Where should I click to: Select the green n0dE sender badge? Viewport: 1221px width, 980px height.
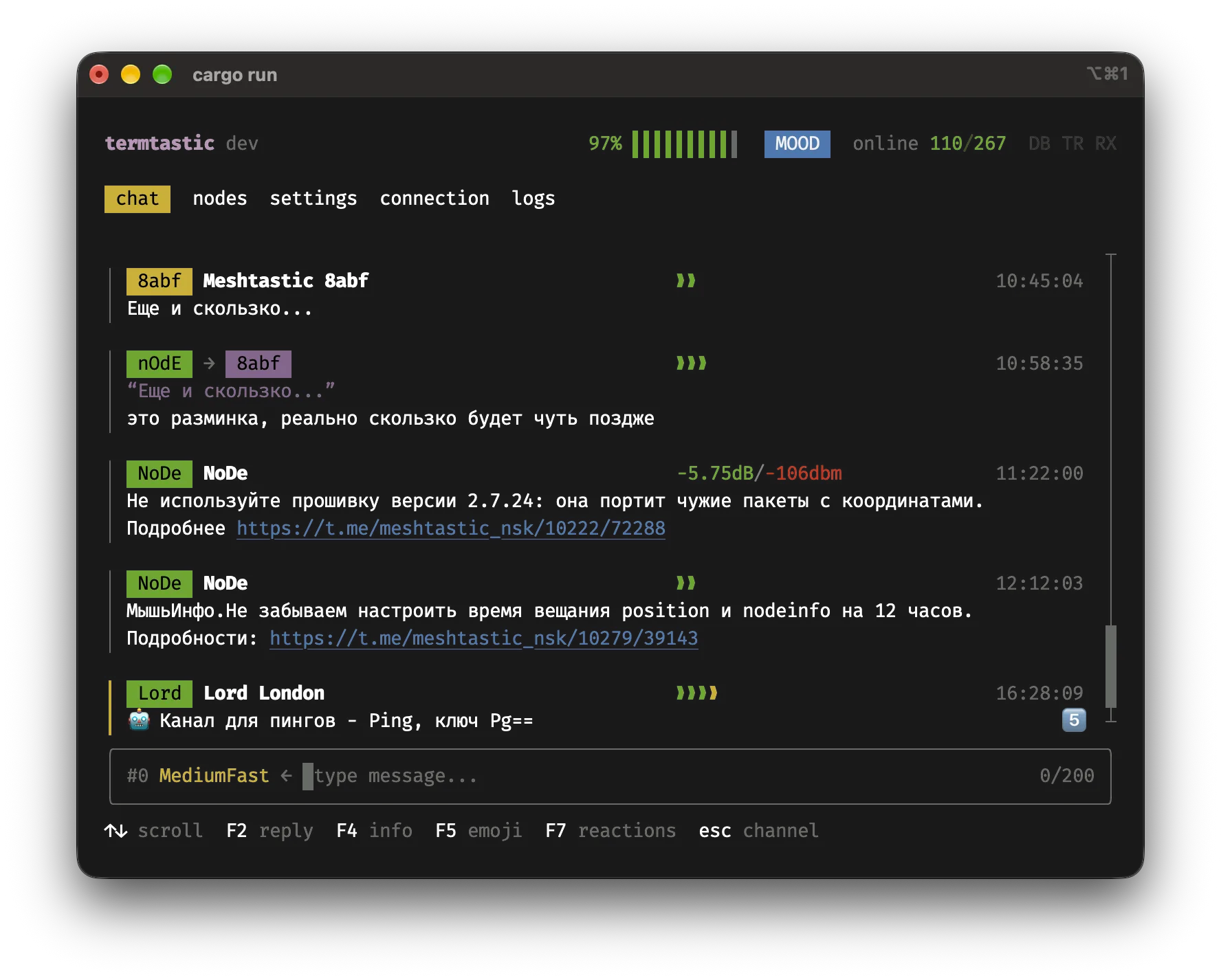tap(159, 364)
